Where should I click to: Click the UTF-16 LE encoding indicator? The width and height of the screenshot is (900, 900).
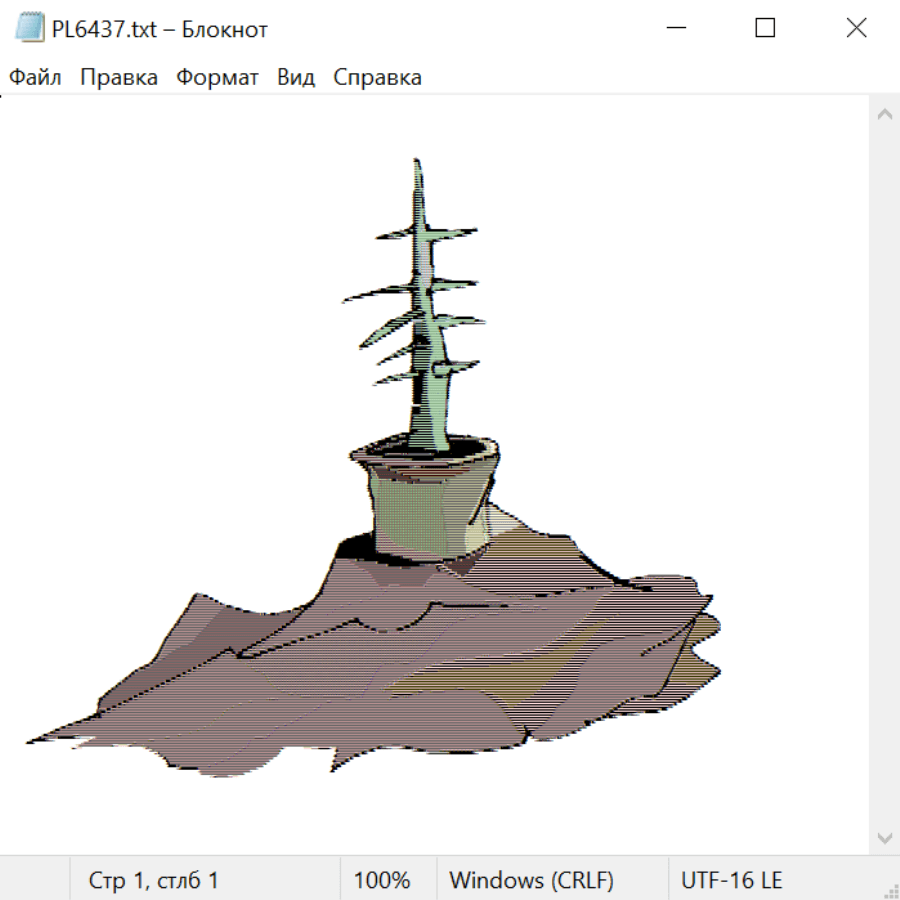(x=731, y=880)
